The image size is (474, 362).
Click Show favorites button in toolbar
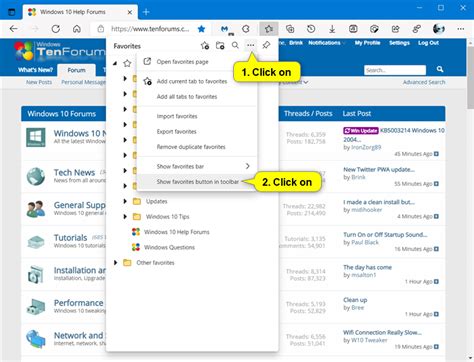click(197, 182)
